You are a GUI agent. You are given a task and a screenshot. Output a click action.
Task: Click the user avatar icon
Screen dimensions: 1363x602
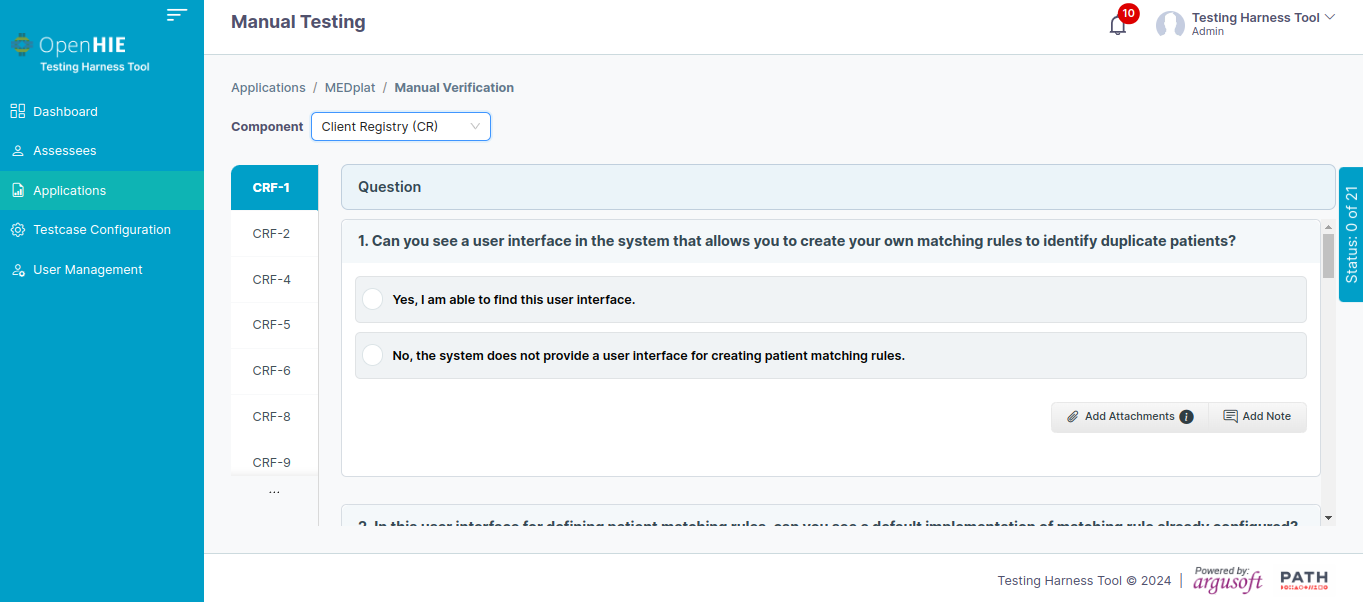click(1170, 25)
